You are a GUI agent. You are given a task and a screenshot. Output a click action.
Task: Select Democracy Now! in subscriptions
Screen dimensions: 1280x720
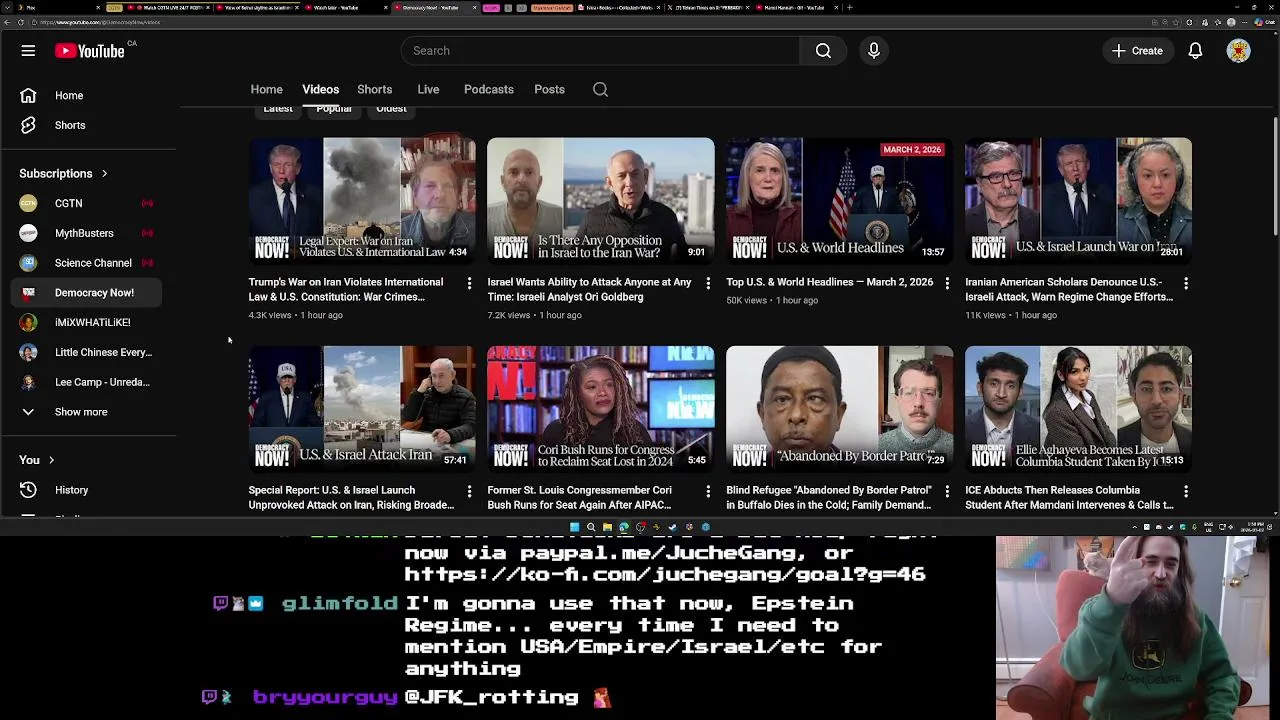(x=84, y=293)
